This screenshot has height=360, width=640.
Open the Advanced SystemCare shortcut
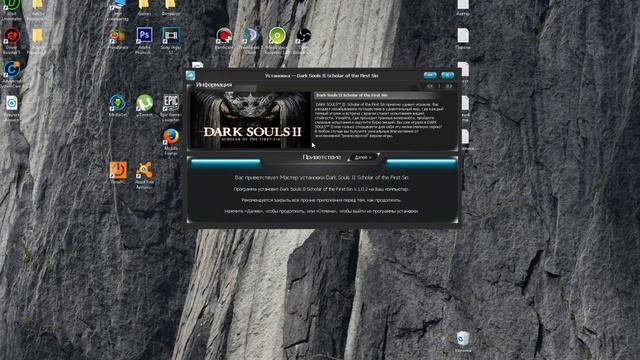11,74
